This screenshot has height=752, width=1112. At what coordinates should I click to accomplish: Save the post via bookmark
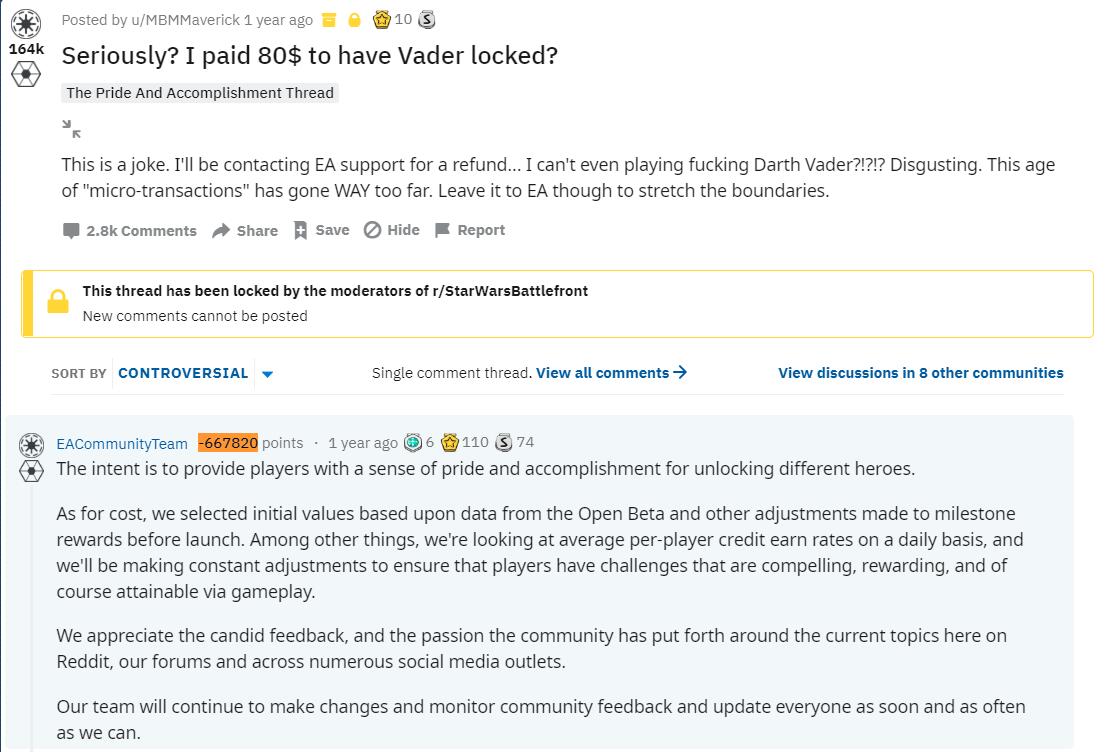pyautogui.click(x=321, y=230)
